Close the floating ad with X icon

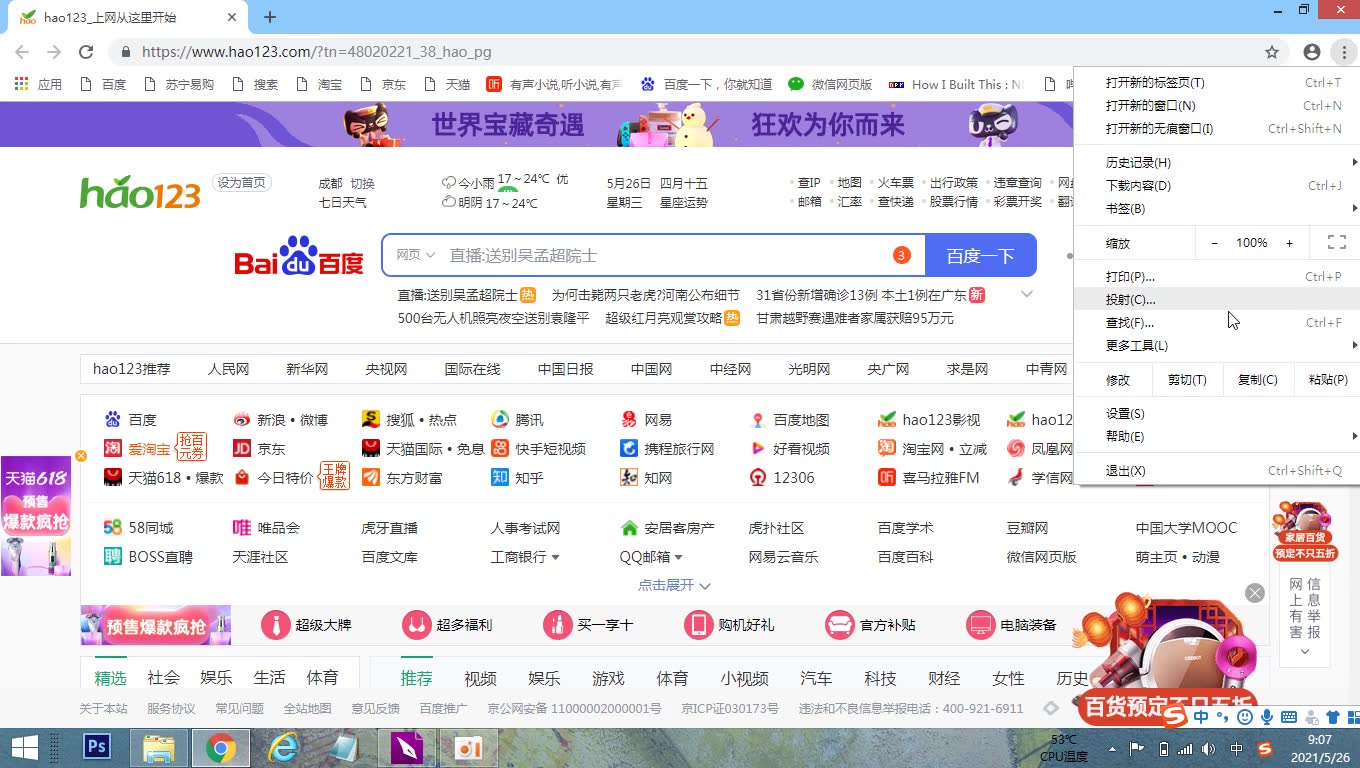(x=1255, y=593)
